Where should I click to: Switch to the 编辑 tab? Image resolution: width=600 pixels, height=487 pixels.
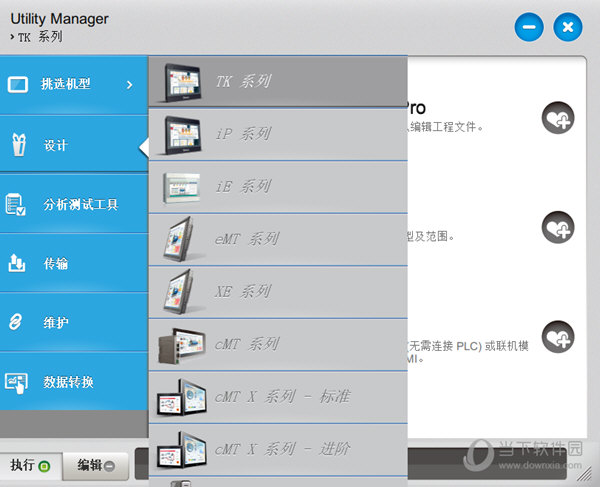pos(96,466)
